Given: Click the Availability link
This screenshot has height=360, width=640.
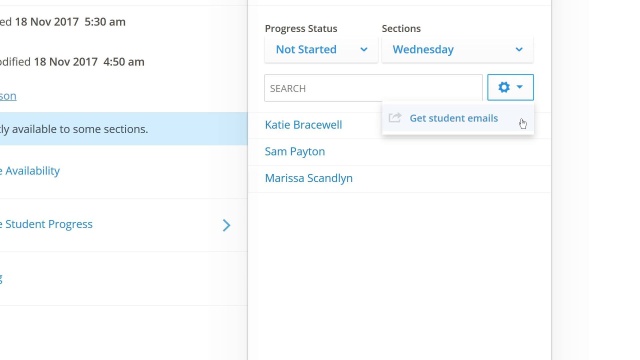Looking at the screenshot, I should (x=30, y=171).
